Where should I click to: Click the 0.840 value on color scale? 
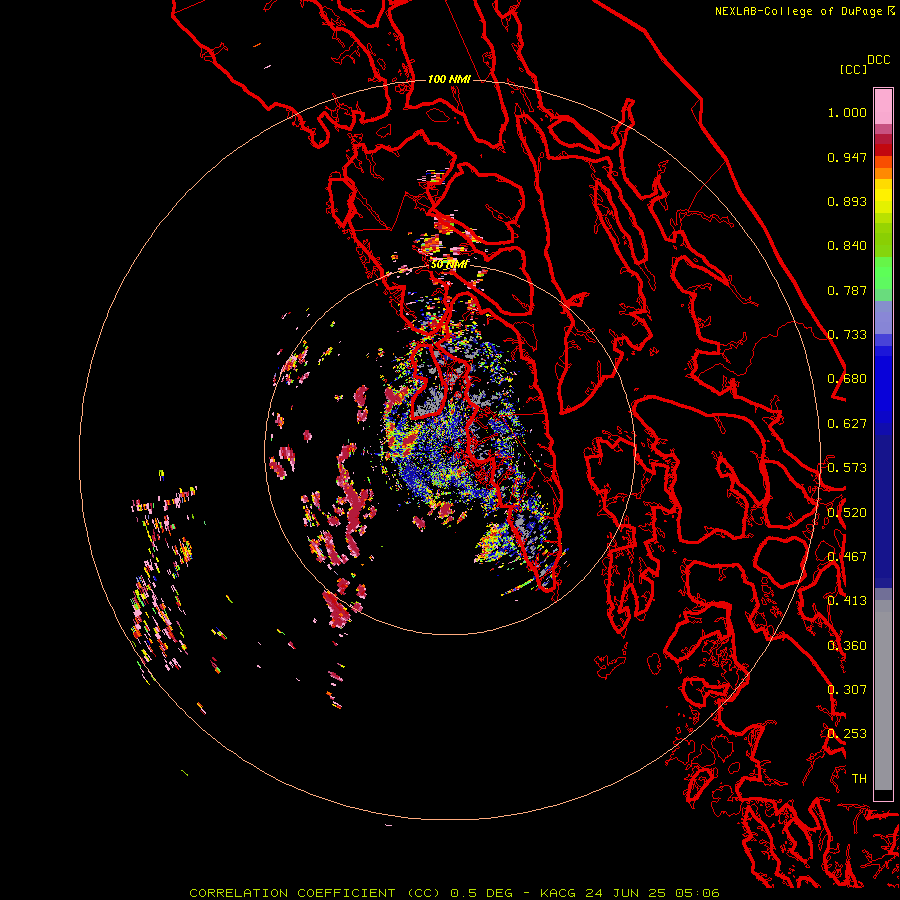[847, 246]
